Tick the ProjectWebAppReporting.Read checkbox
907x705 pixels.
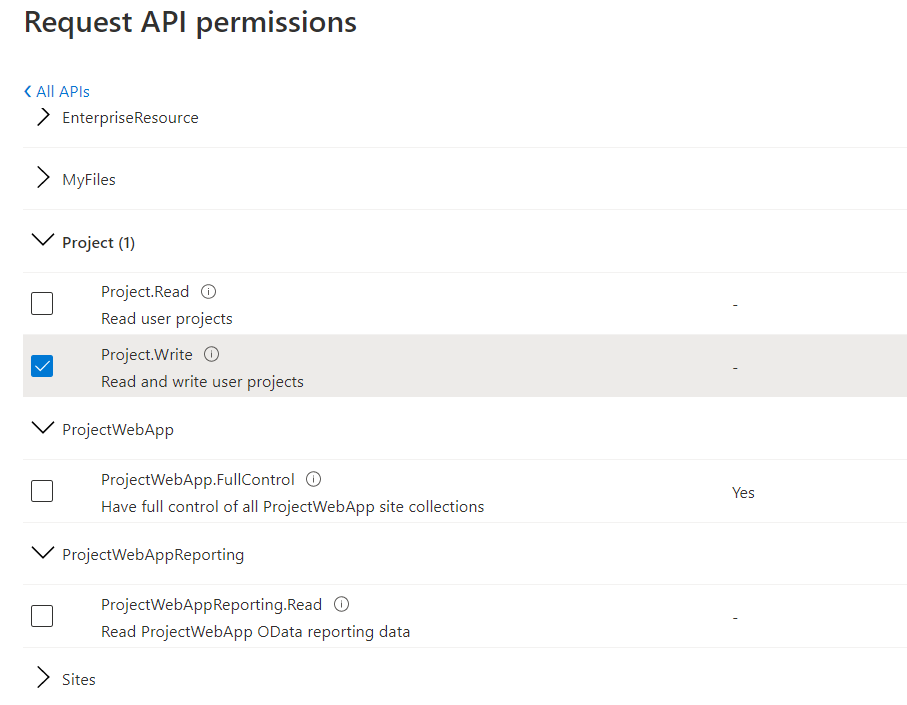pyautogui.click(x=42, y=616)
